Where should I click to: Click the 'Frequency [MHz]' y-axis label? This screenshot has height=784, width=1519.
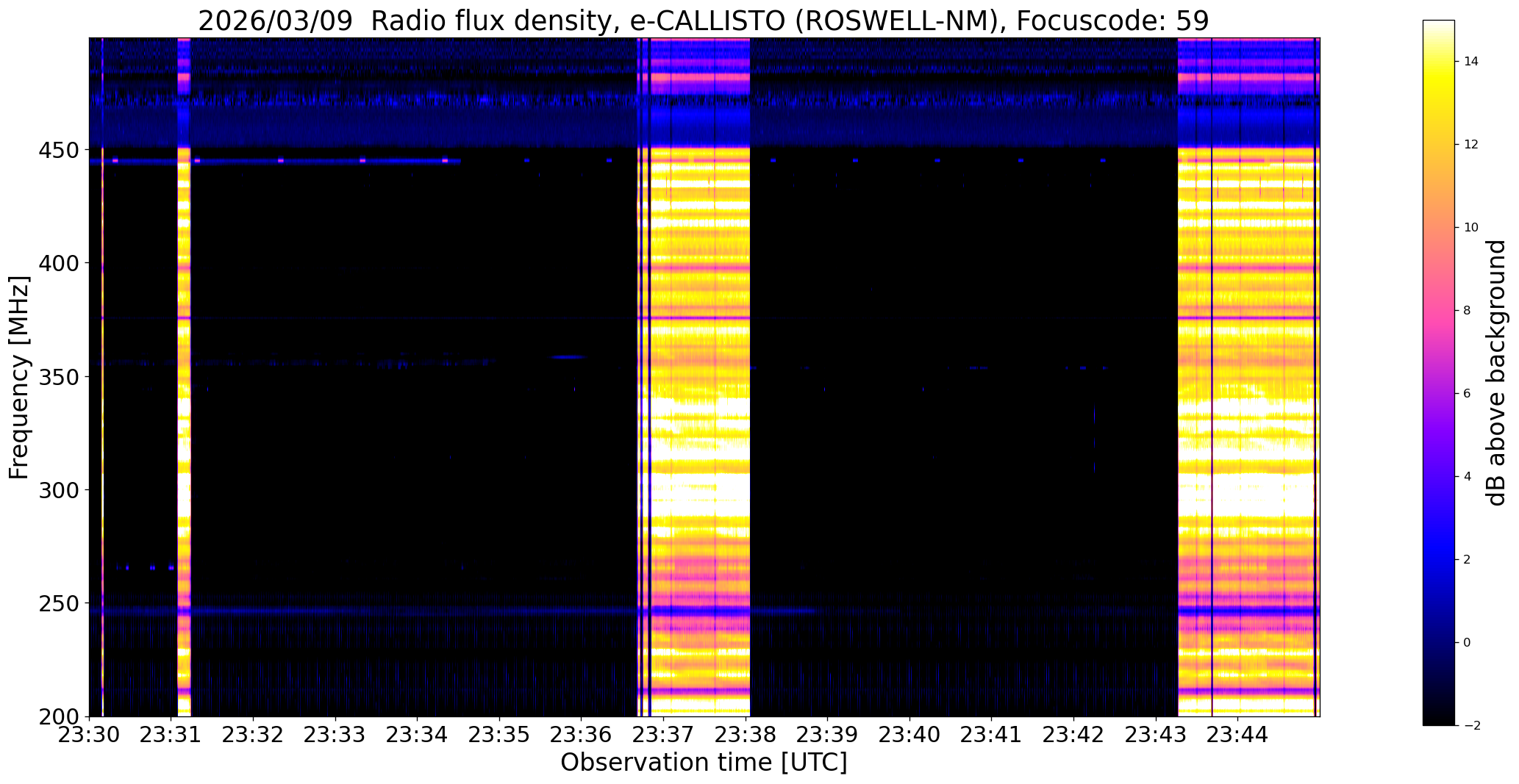(x=20, y=377)
